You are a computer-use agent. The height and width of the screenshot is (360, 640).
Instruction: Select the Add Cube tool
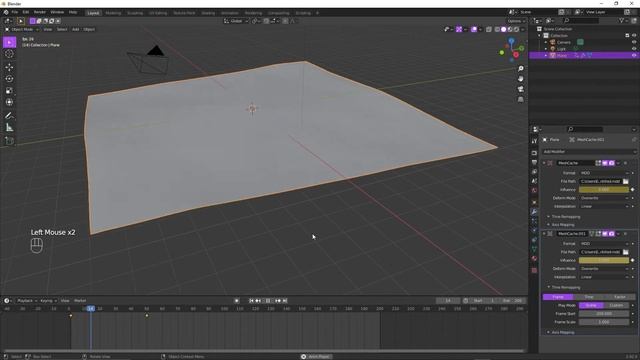click(x=9, y=141)
